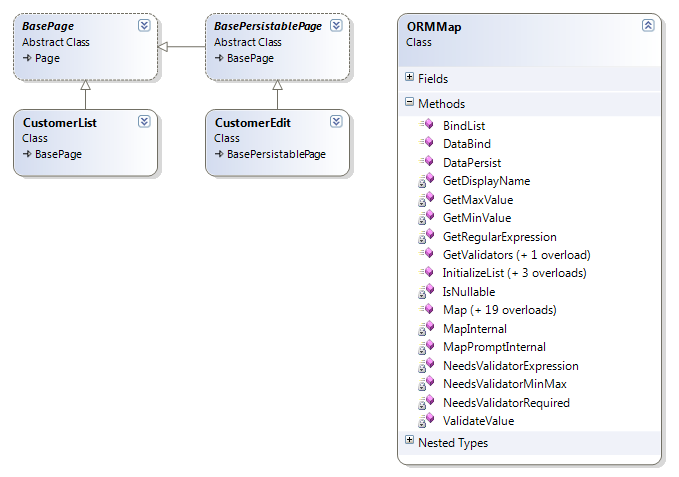Select the ValidateValue method icon
This screenshot has height=477, width=679.
[x=426, y=420]
